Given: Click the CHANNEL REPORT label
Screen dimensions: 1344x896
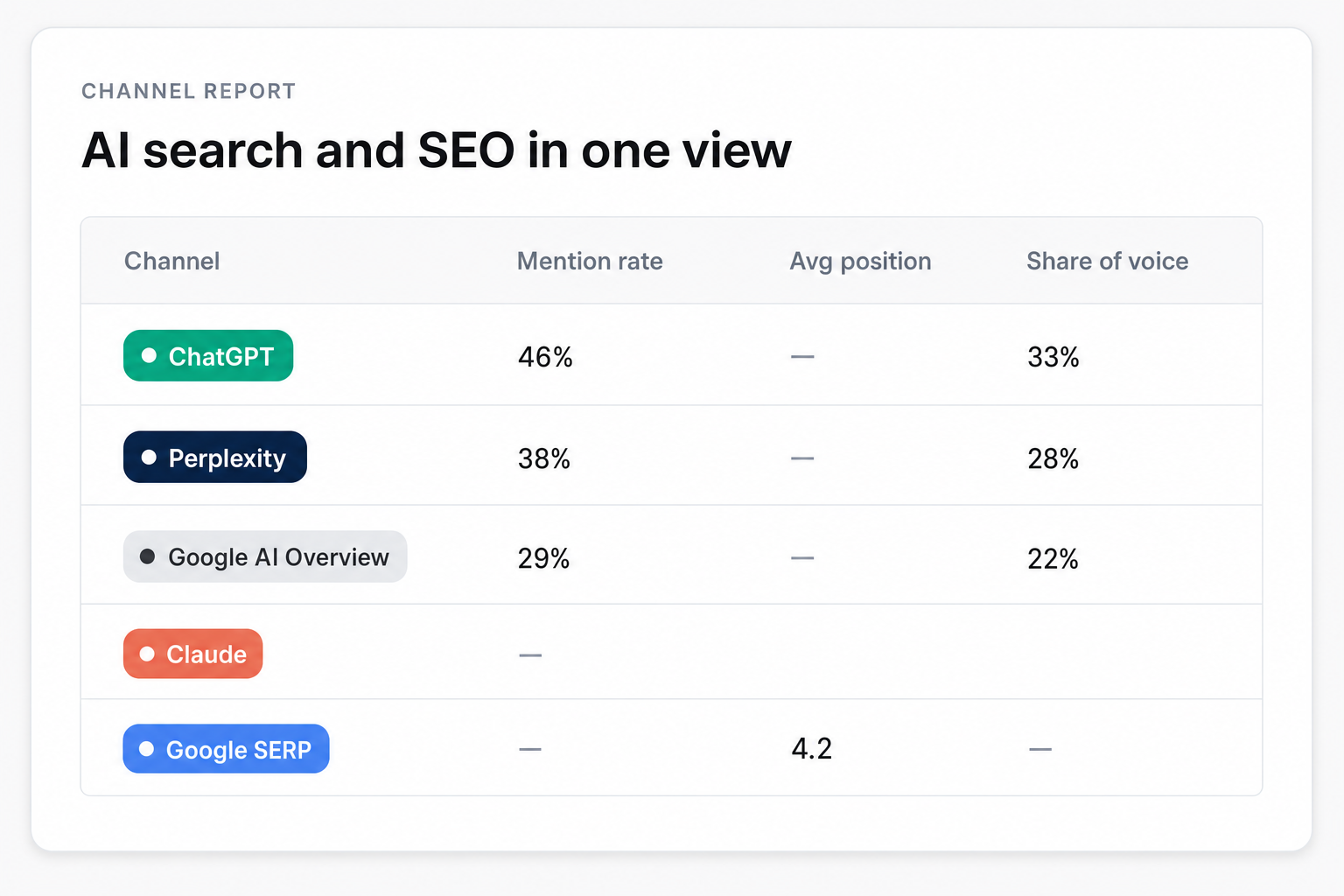Looking at the screenshot, I should [189, 91].
